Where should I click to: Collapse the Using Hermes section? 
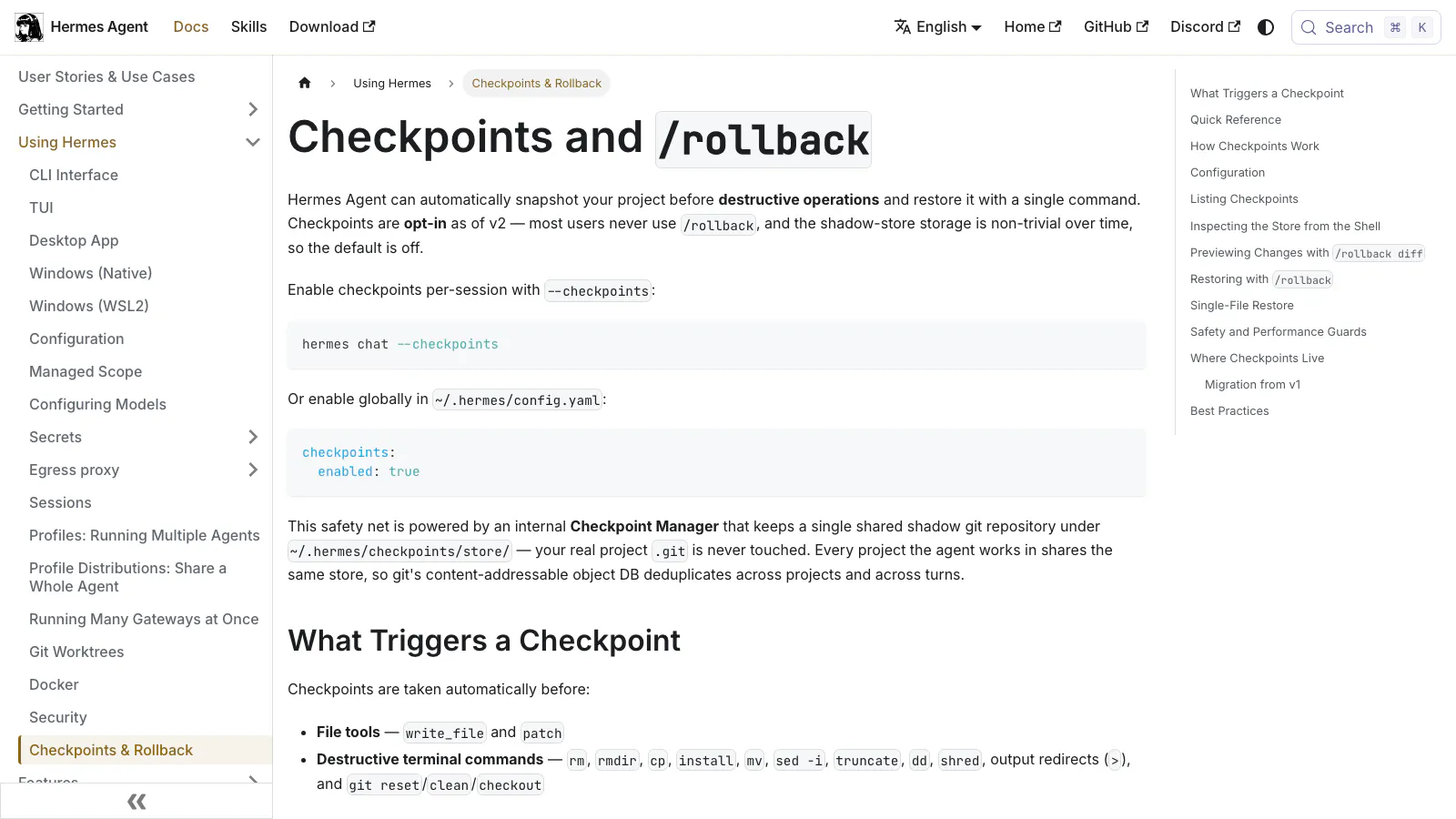coord(253,142)
